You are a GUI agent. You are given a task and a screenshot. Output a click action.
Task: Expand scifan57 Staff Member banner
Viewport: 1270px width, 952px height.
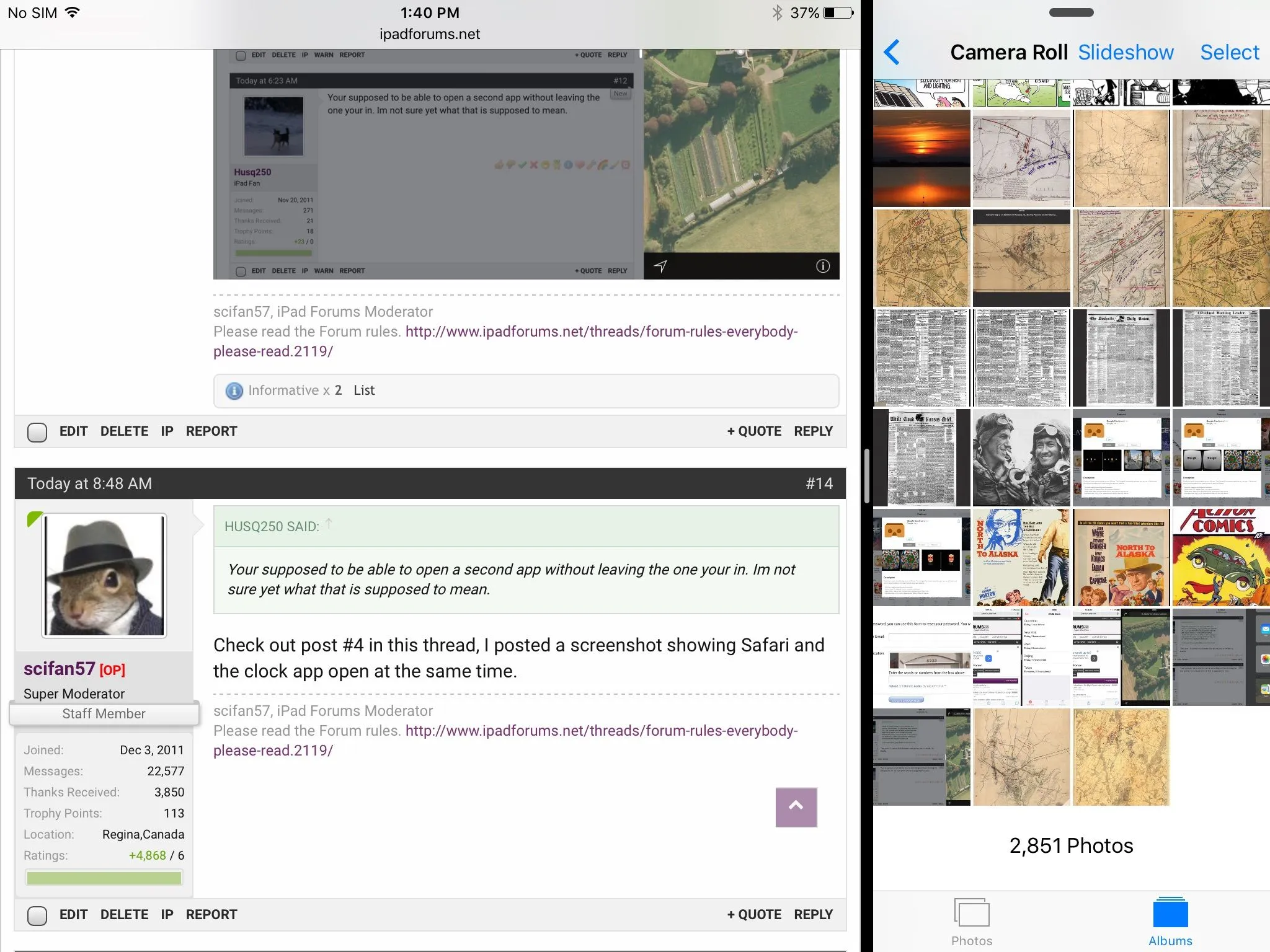[104, 714]
